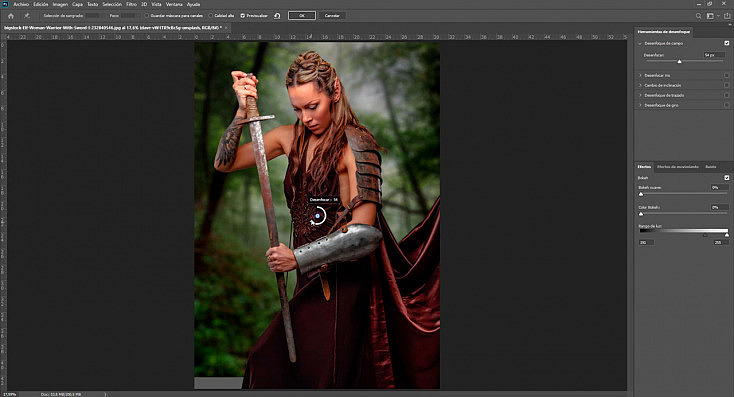Click the Photoshop logo in menu bar
Image resolution: width=734 pixels, height=397 pixels.
click(5, 4)
